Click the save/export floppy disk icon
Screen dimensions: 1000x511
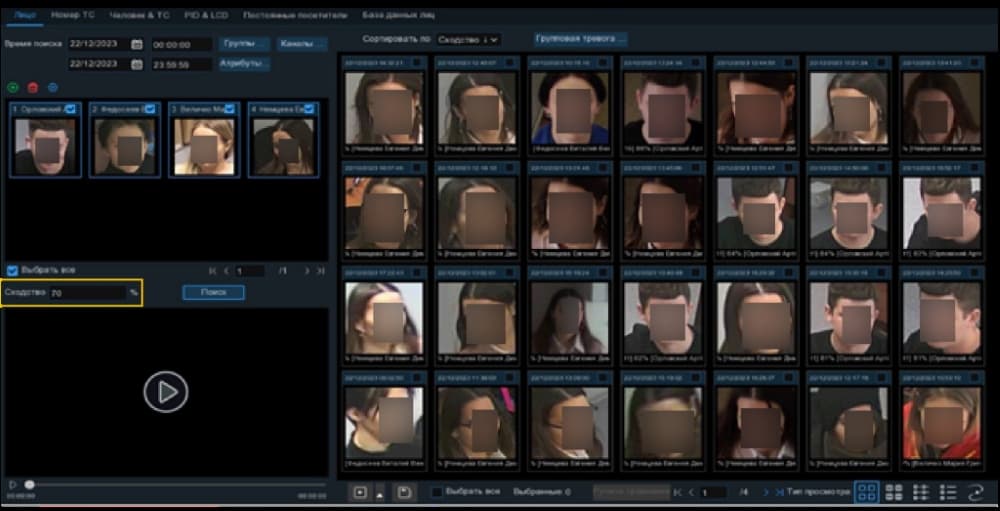click(403, 492)
